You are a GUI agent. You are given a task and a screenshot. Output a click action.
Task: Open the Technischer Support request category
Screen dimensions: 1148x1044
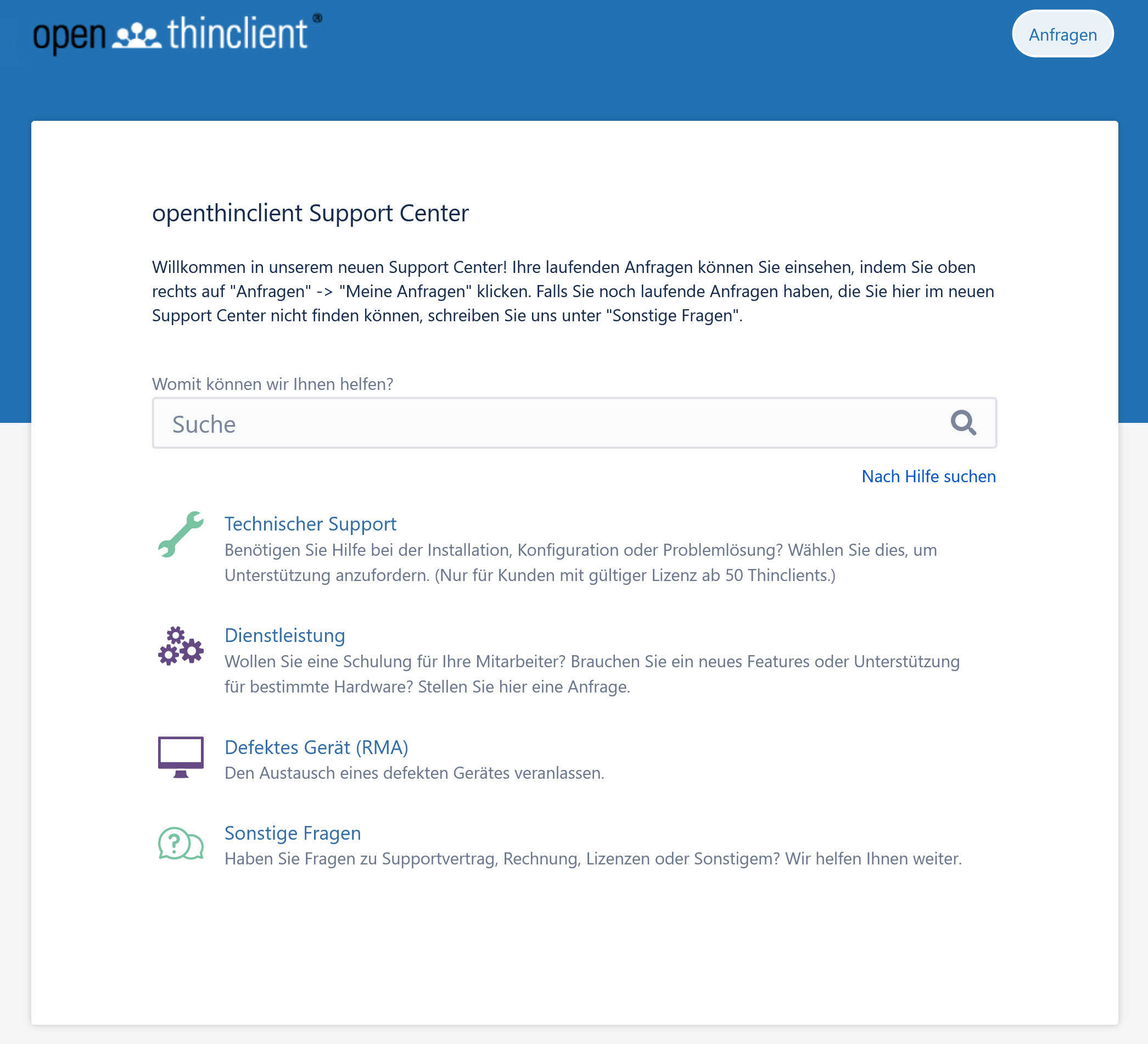coord(310,523)
